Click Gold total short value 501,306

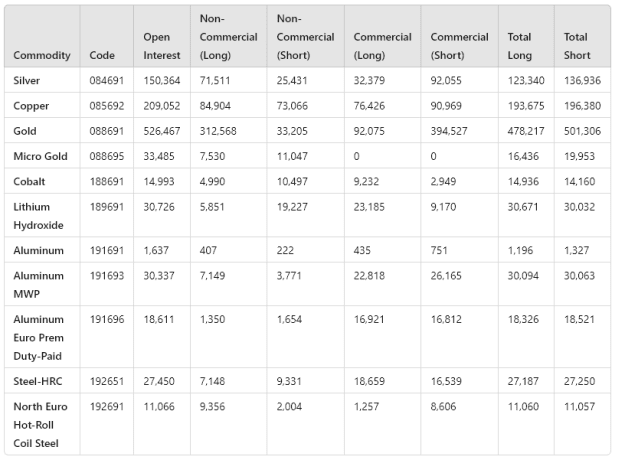point(582,131)
